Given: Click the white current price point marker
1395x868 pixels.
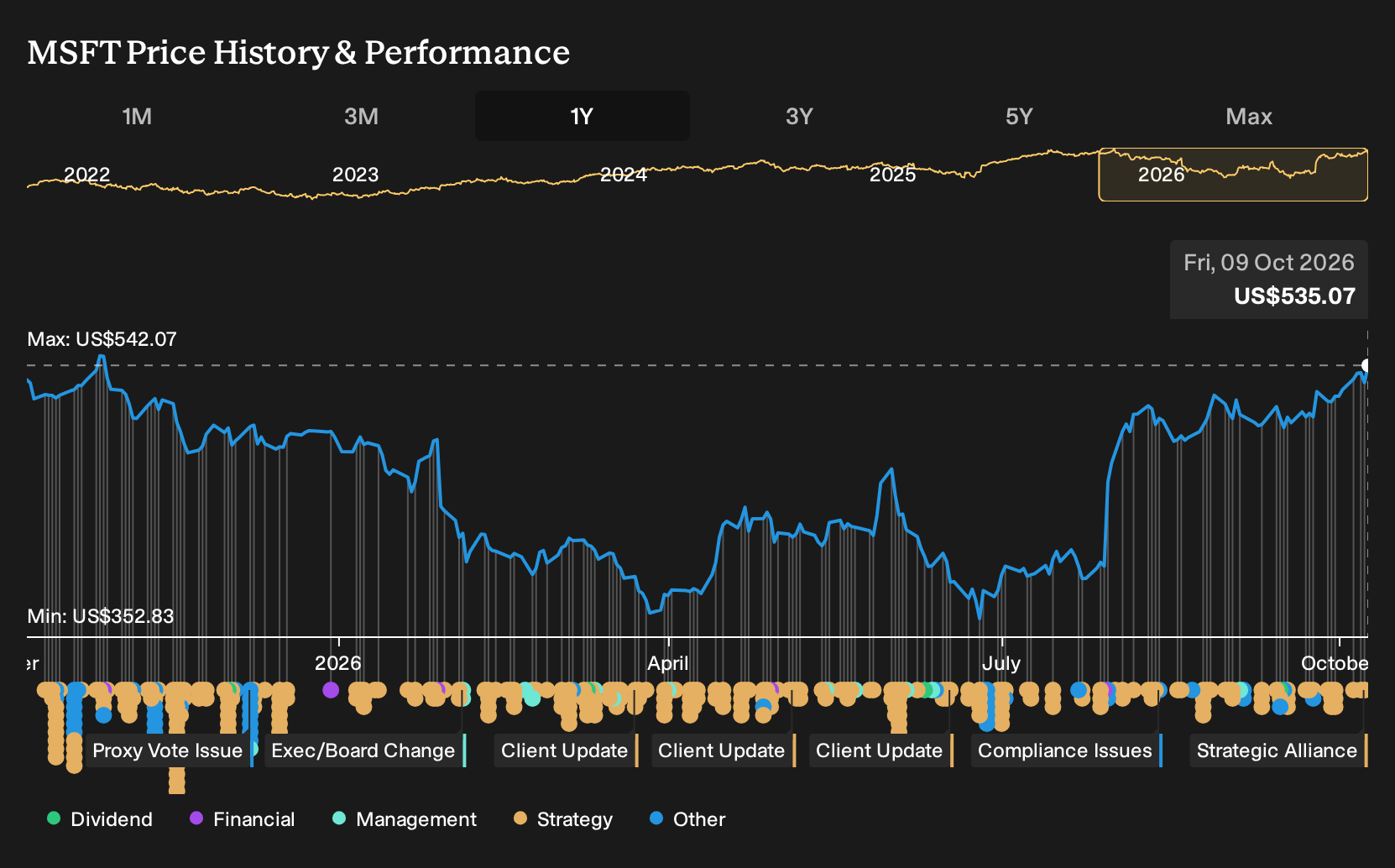Looking at the screenshot, I should pos(1367,366).
